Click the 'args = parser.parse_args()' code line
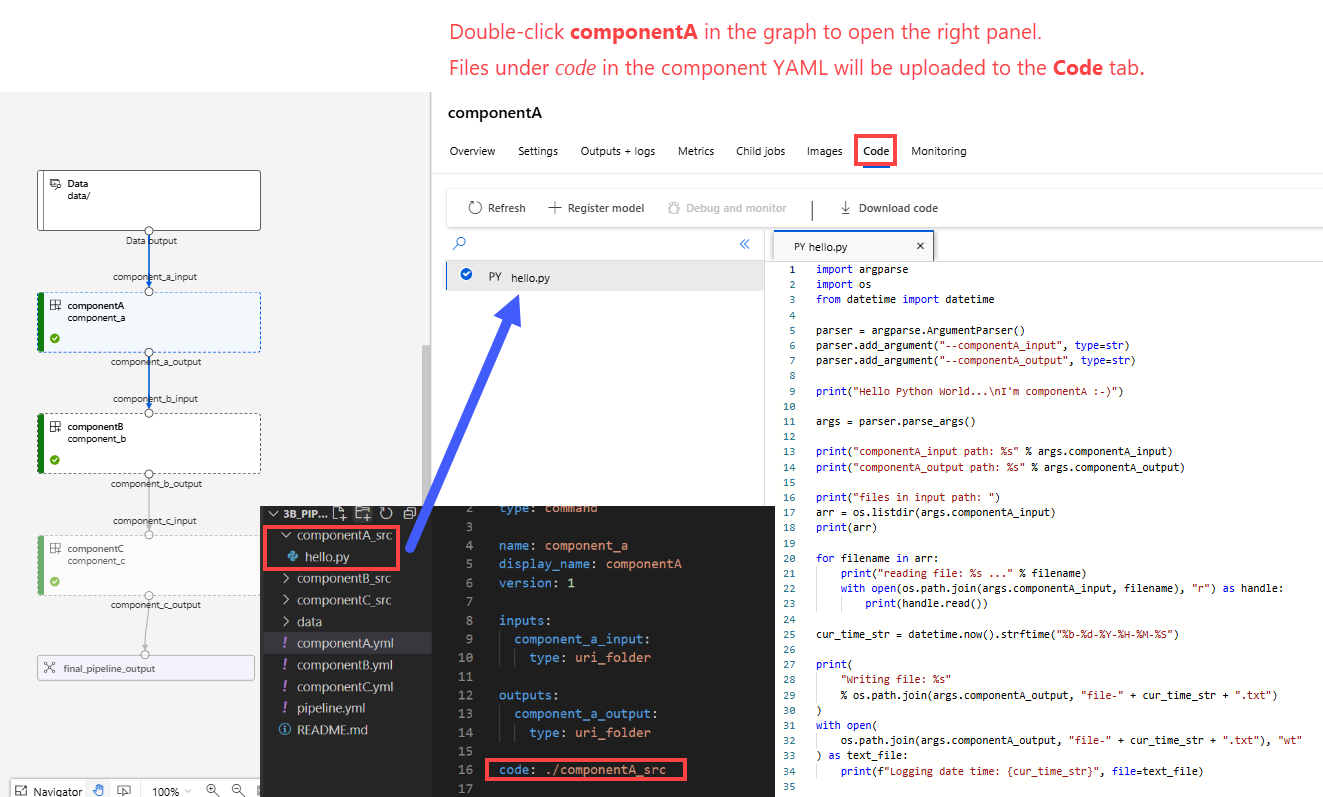The image size is (1323, 797). (x=895, y=421)
